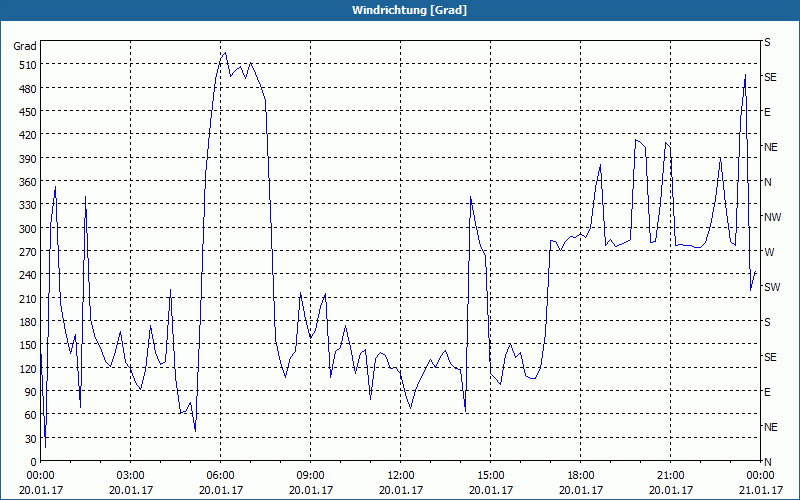Select the 120 y-axis value
The image size is (800, 500).
pos(28,368)
